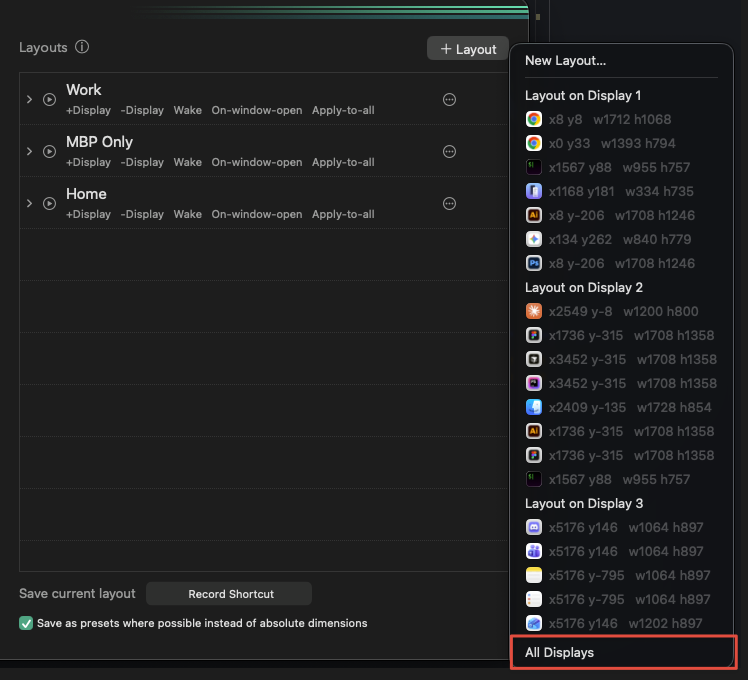Toggle -Display trigger for Work layout
This screenshot has width=748, height=680.
point(142,110)
